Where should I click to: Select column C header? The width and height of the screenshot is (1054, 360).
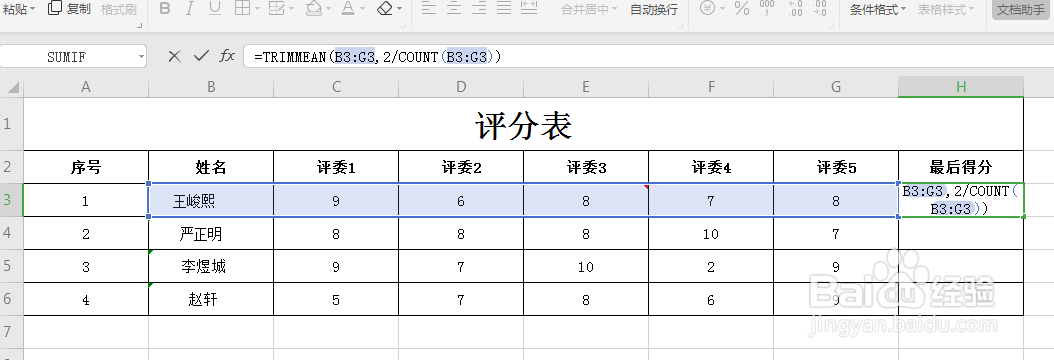(x=336, y=87)
